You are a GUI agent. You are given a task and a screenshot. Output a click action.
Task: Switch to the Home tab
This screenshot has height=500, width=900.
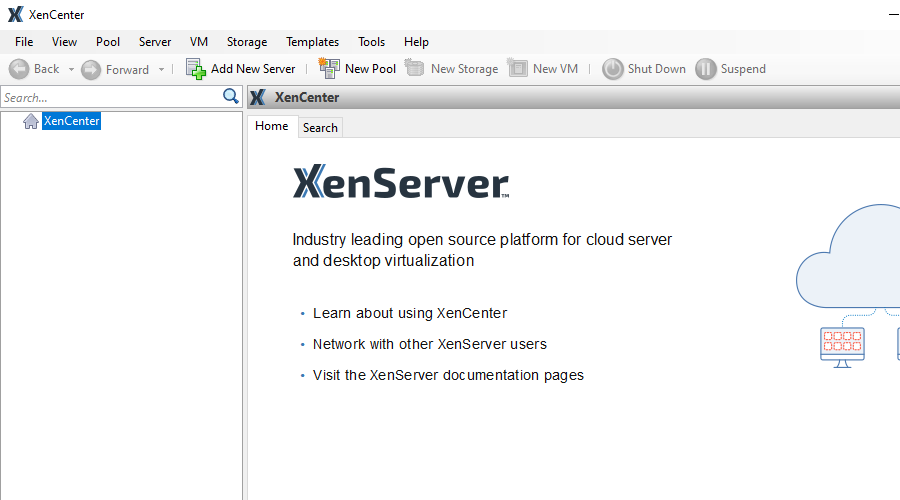tap(271, 126)
